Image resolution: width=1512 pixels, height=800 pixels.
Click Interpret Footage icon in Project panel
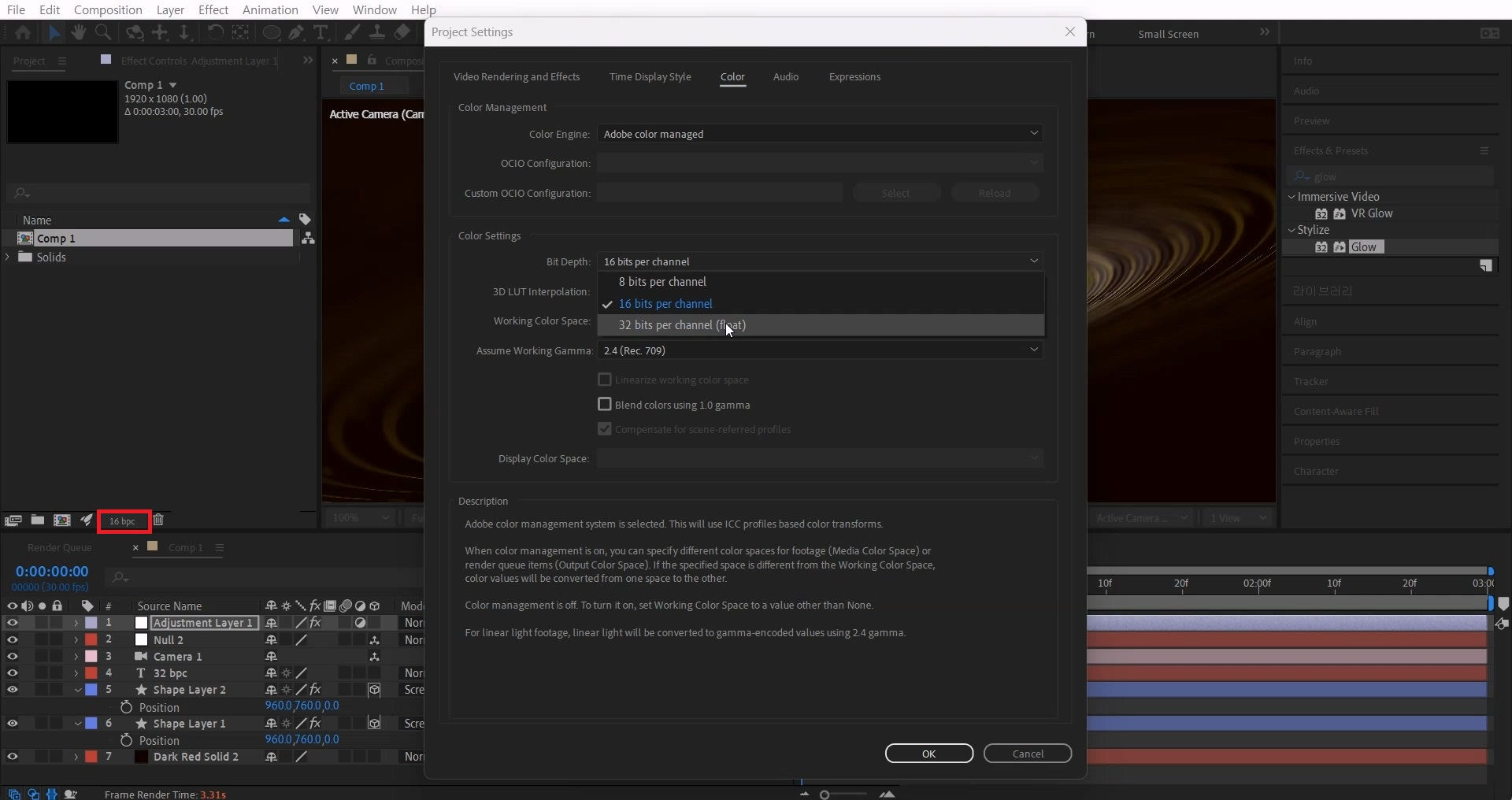point(13,520)
